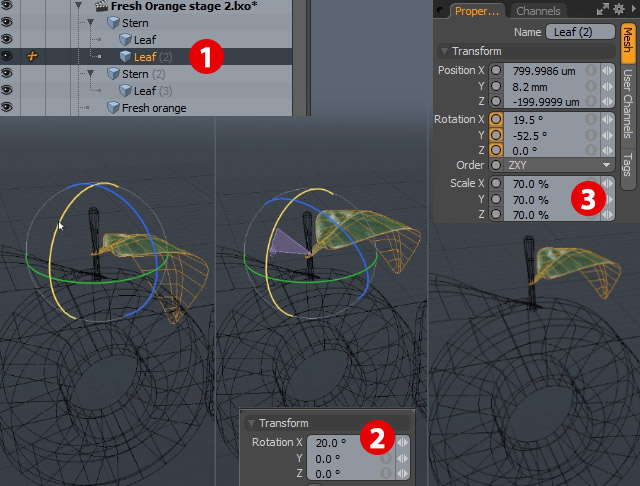Click the Name field containing Leaf (2)

coord(580,32)
